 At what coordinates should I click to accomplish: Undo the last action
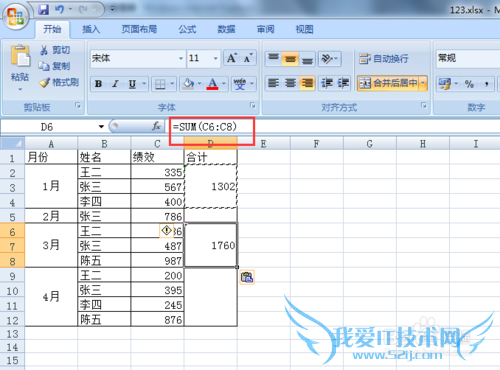59,10
